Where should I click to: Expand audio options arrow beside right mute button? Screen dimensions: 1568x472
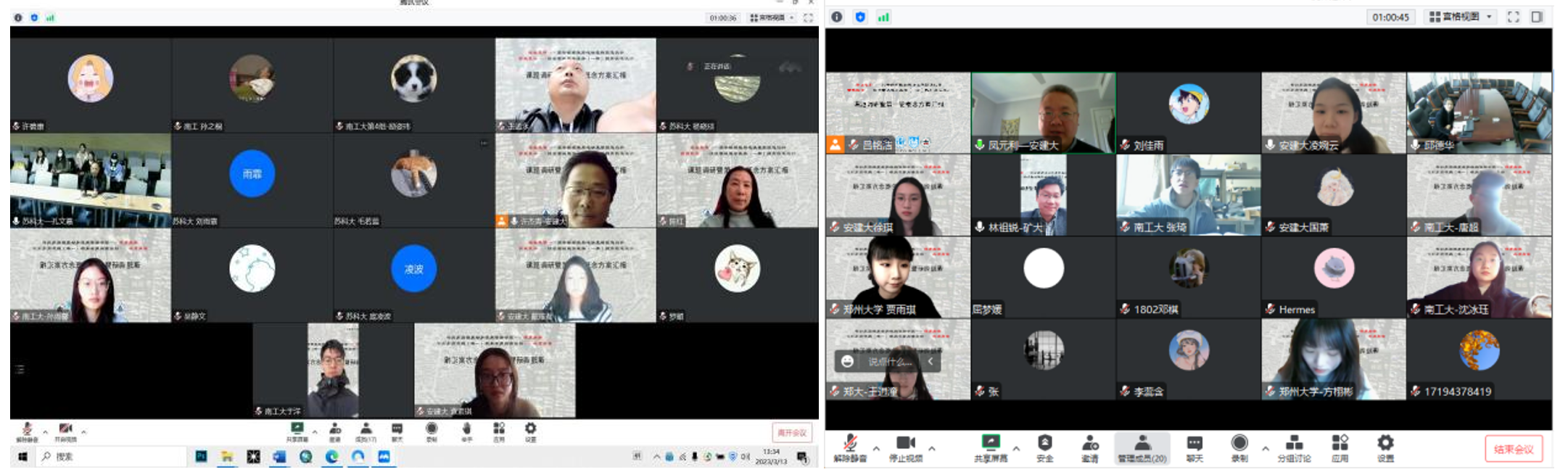pyautogui.click(x=876, y=449)
